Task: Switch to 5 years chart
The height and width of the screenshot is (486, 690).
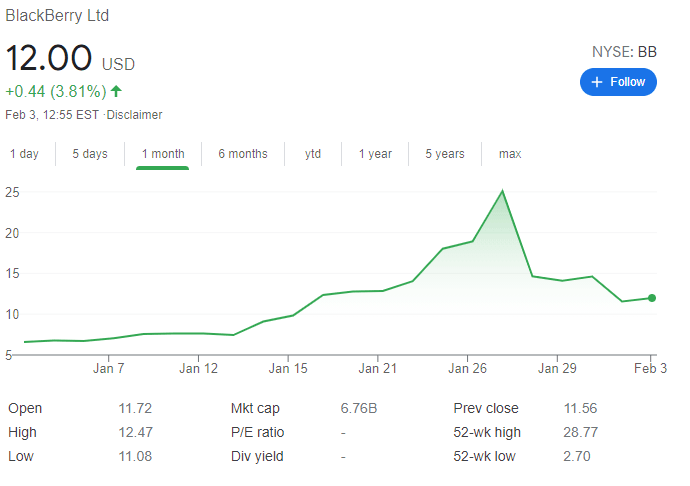Action: pyautogui.click(x=444, y=154)
